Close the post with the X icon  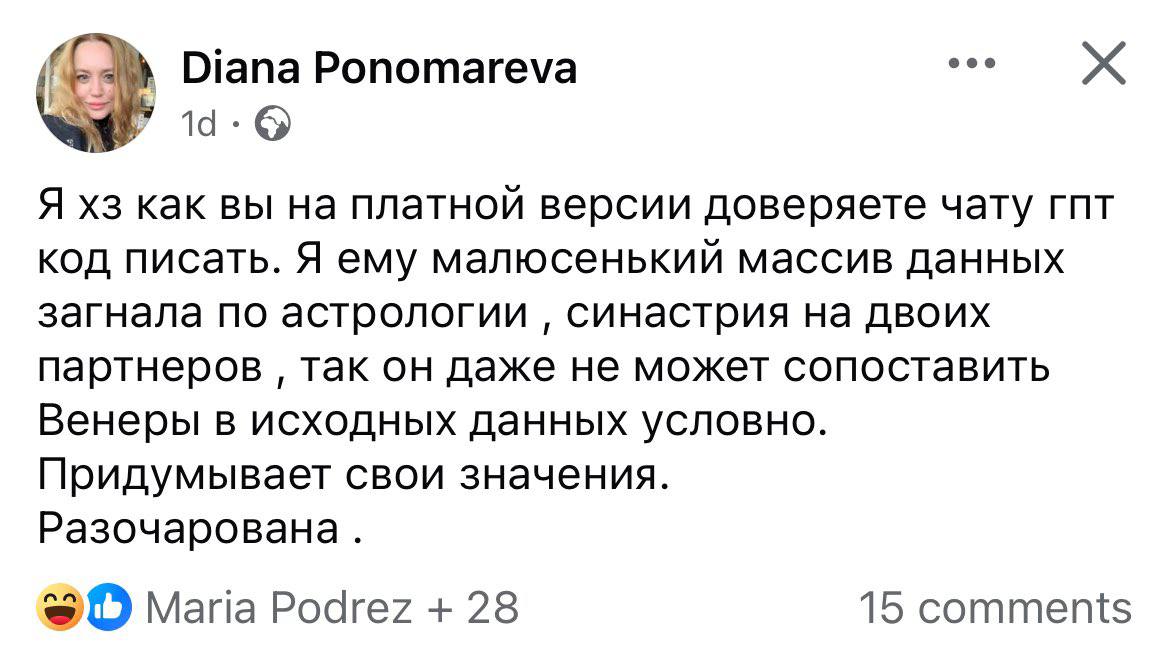pos(1102,67)
